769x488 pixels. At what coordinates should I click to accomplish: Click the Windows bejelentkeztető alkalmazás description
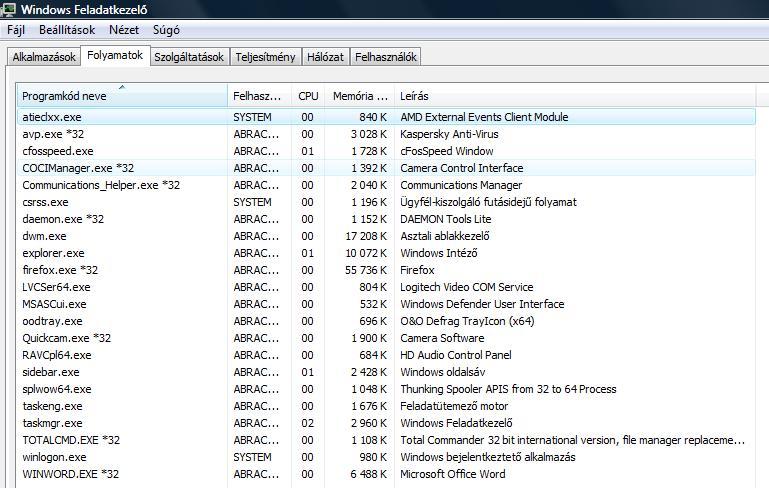pyautogui.click(x=488, y=457)
